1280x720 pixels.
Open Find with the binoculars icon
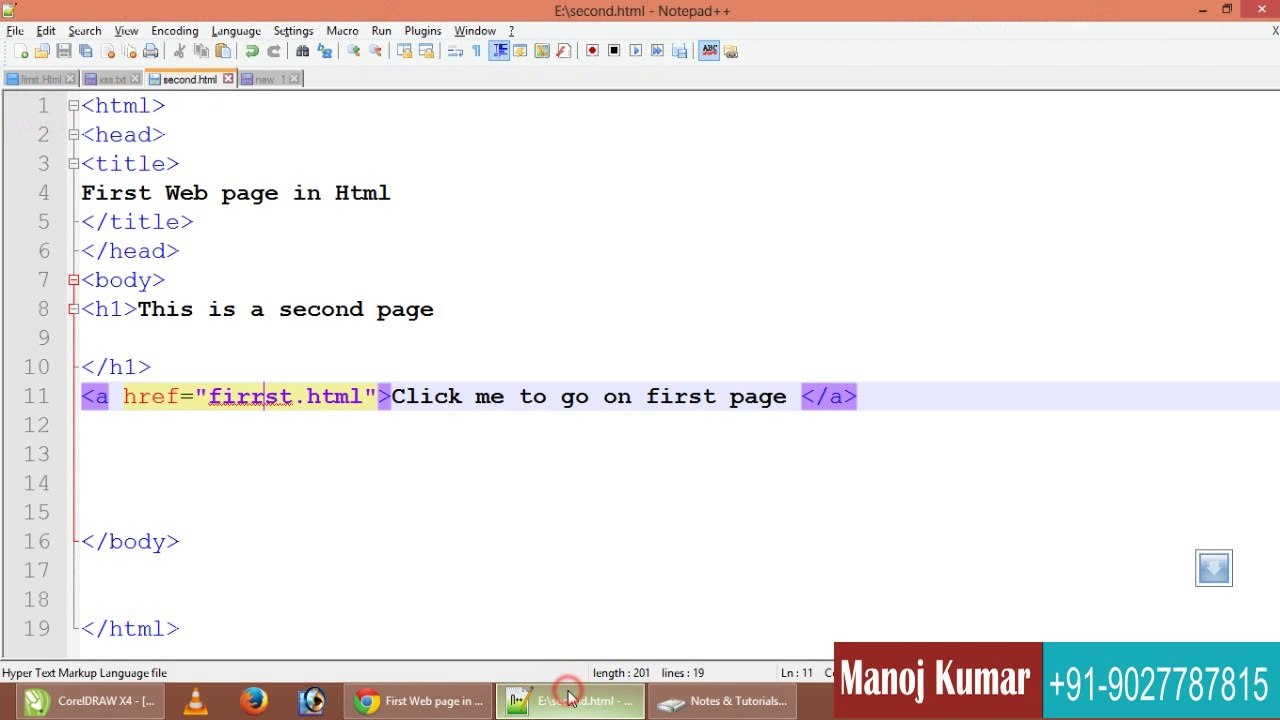[303, 51]
